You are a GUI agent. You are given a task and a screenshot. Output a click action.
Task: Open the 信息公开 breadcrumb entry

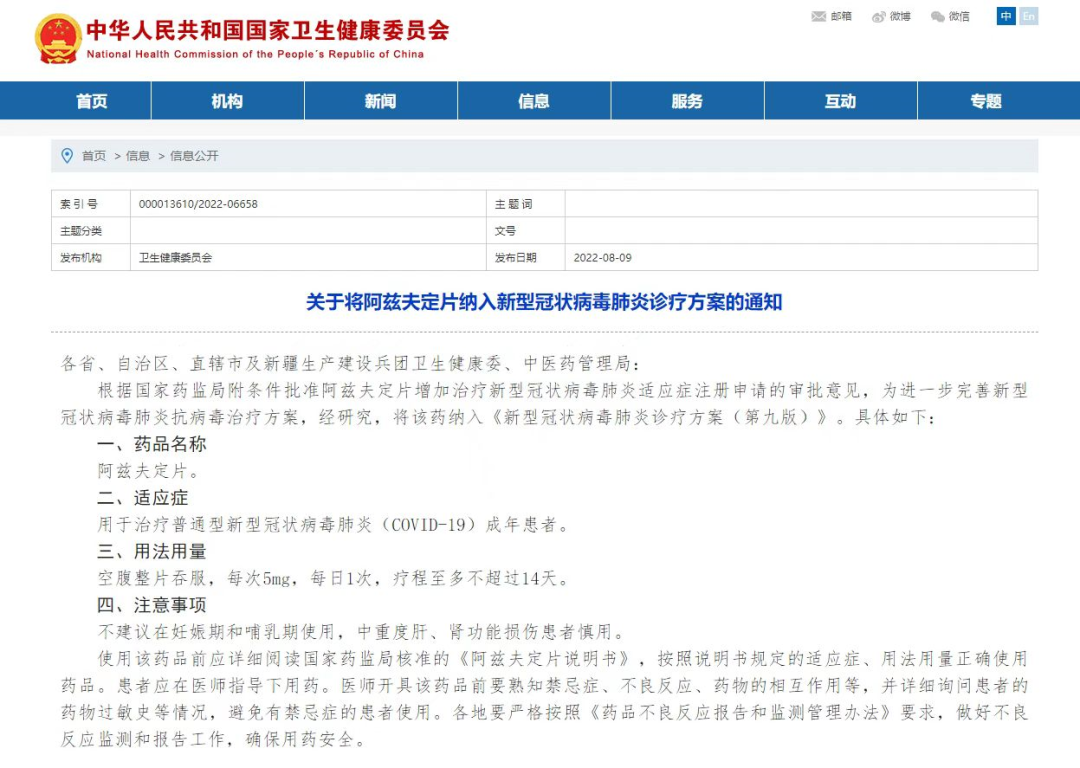(x=193, y=156)
